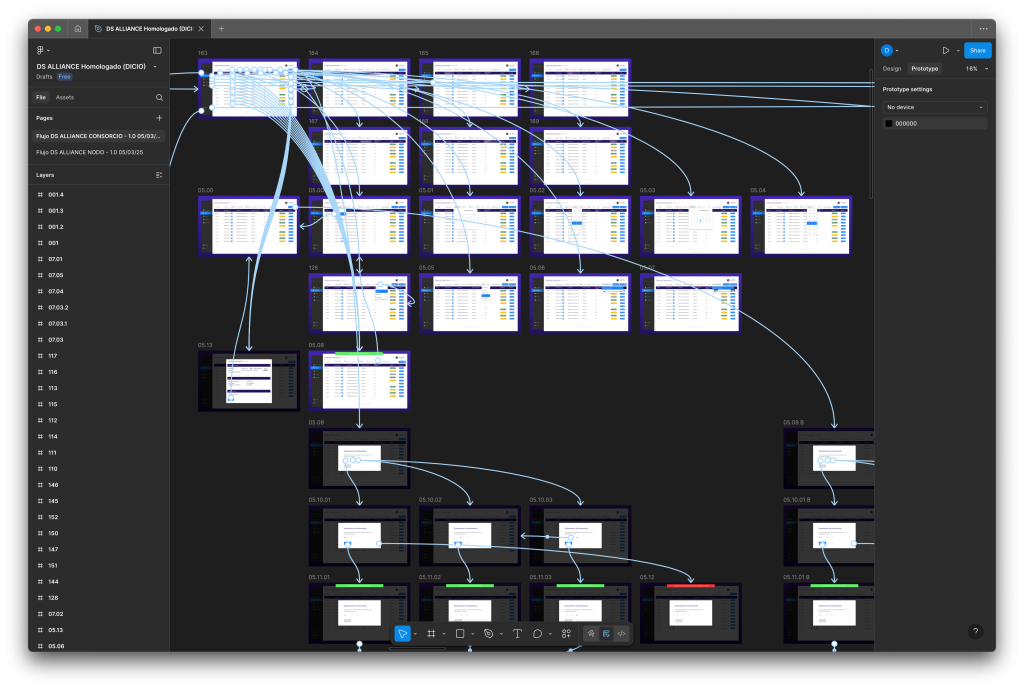Select the Pen tool
Image resolution: width=1024 pixels, height=689 pixels.
click(488, 633)
